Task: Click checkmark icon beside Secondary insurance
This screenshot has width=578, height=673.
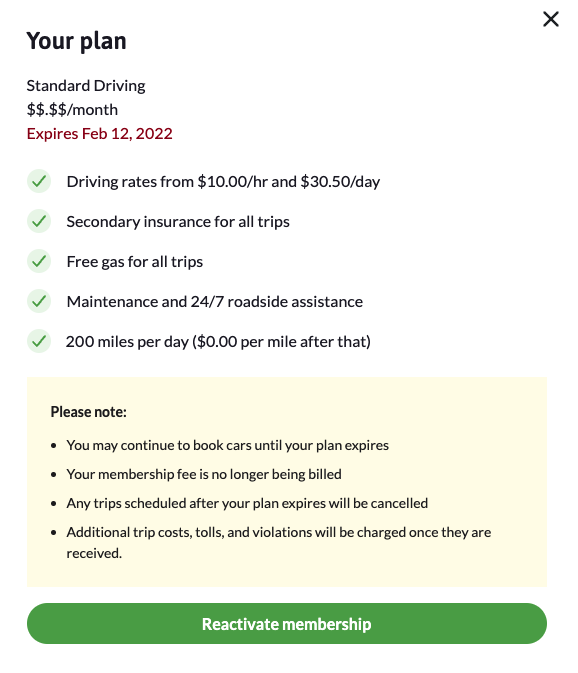Action: click(x=39, y=221)
